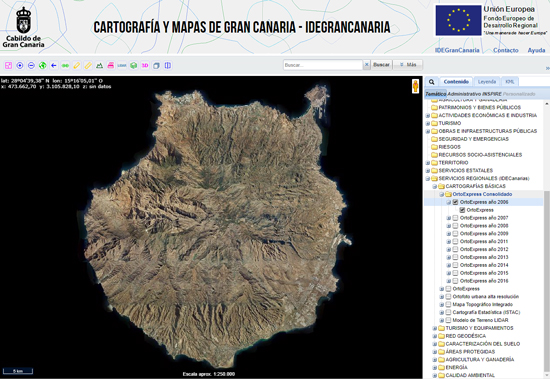Enable OrtoExpress año 2016 checkbox
The image size is (550, 379).
click(455, 281)
